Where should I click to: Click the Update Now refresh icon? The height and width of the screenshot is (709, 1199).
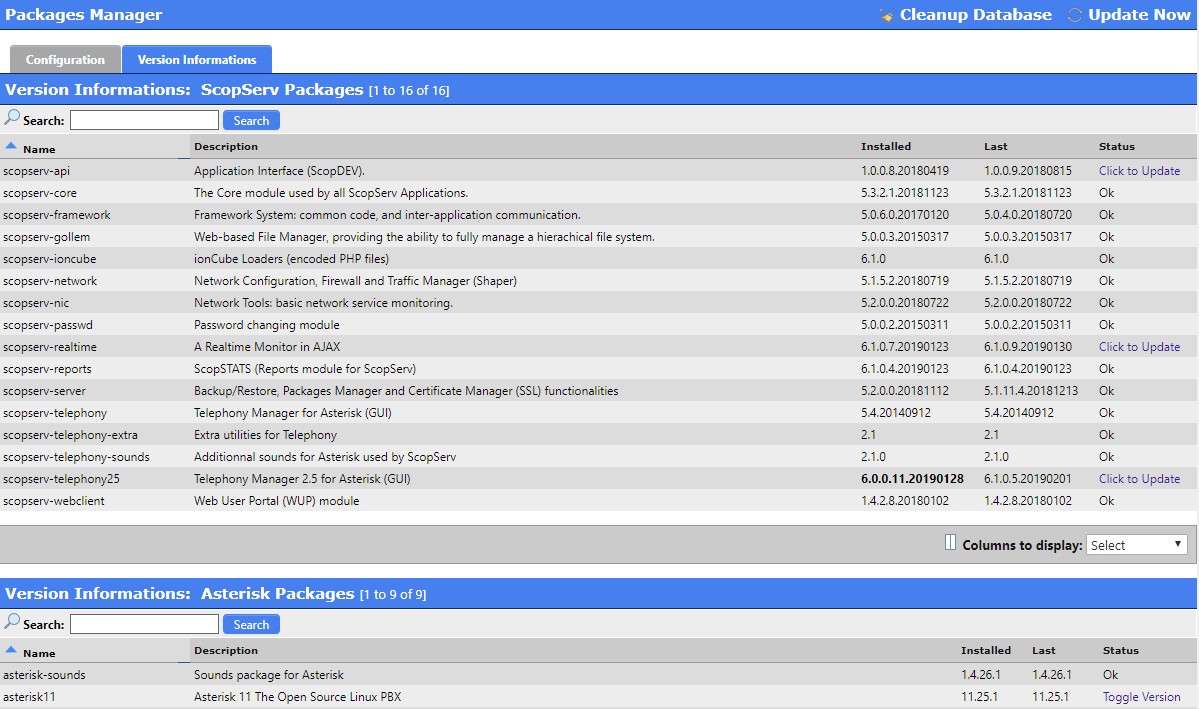tap(1074, 15)
